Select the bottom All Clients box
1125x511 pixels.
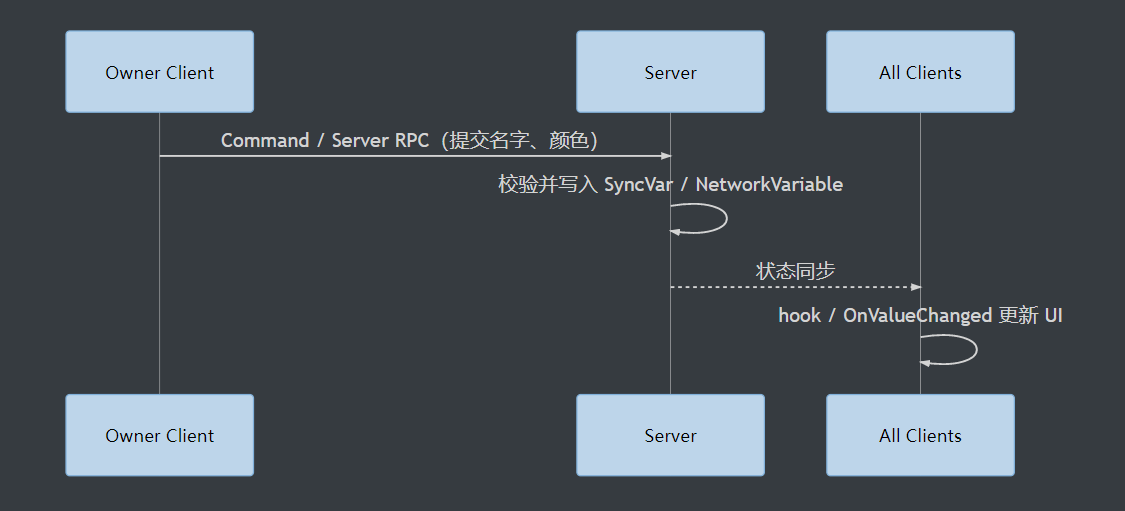coord(921,435)
